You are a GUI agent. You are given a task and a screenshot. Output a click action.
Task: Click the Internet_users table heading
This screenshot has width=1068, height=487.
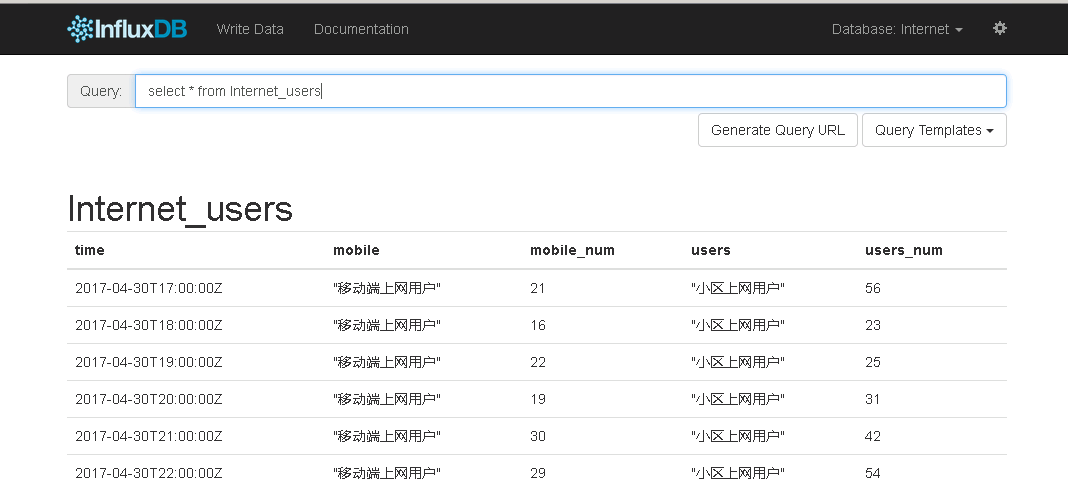pos(180,209)
